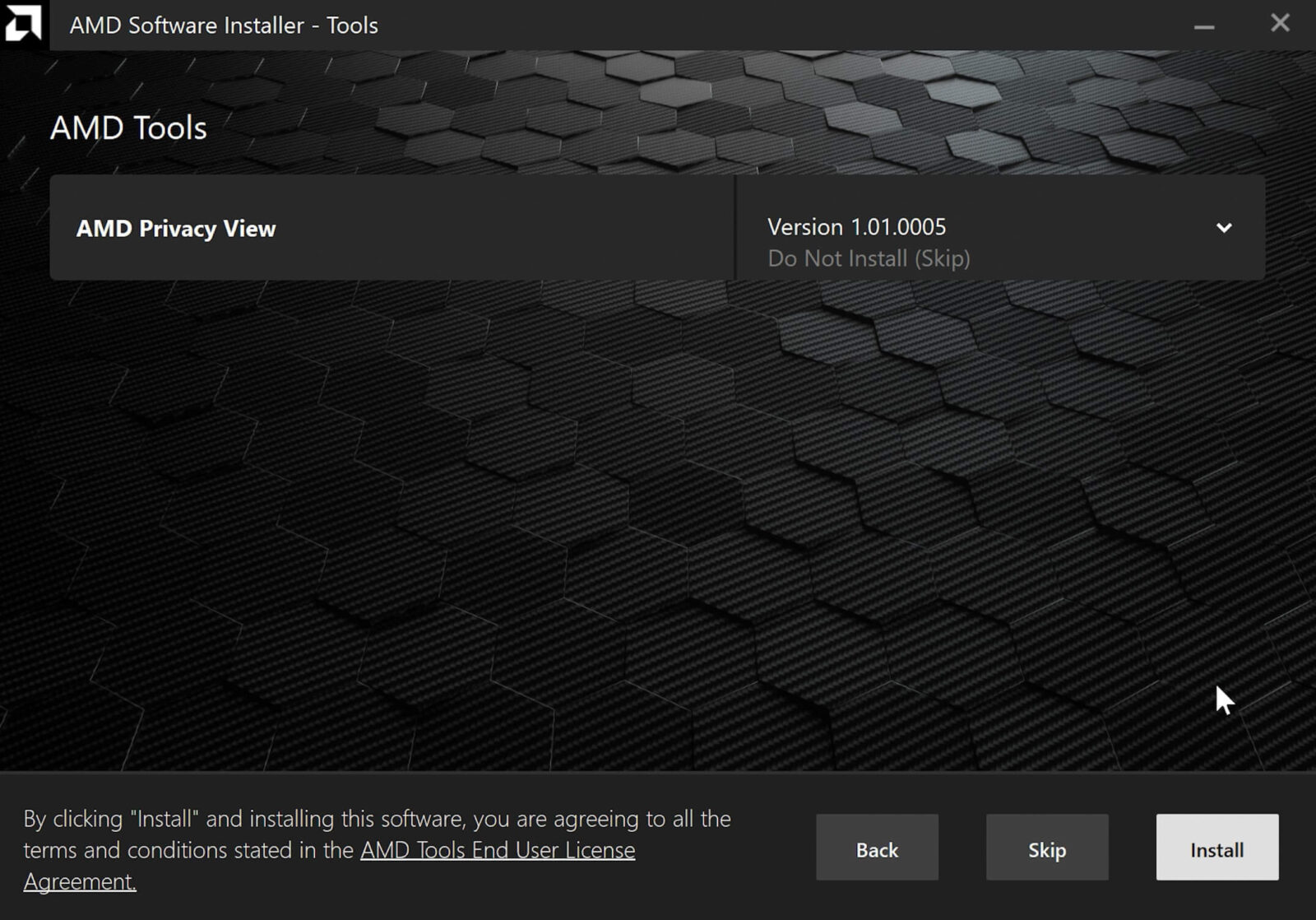The height and width of the screenshot is (920, 1316).
Task: Click the 'AMD Tools' page heading
Action: click(x=128, y=128)
